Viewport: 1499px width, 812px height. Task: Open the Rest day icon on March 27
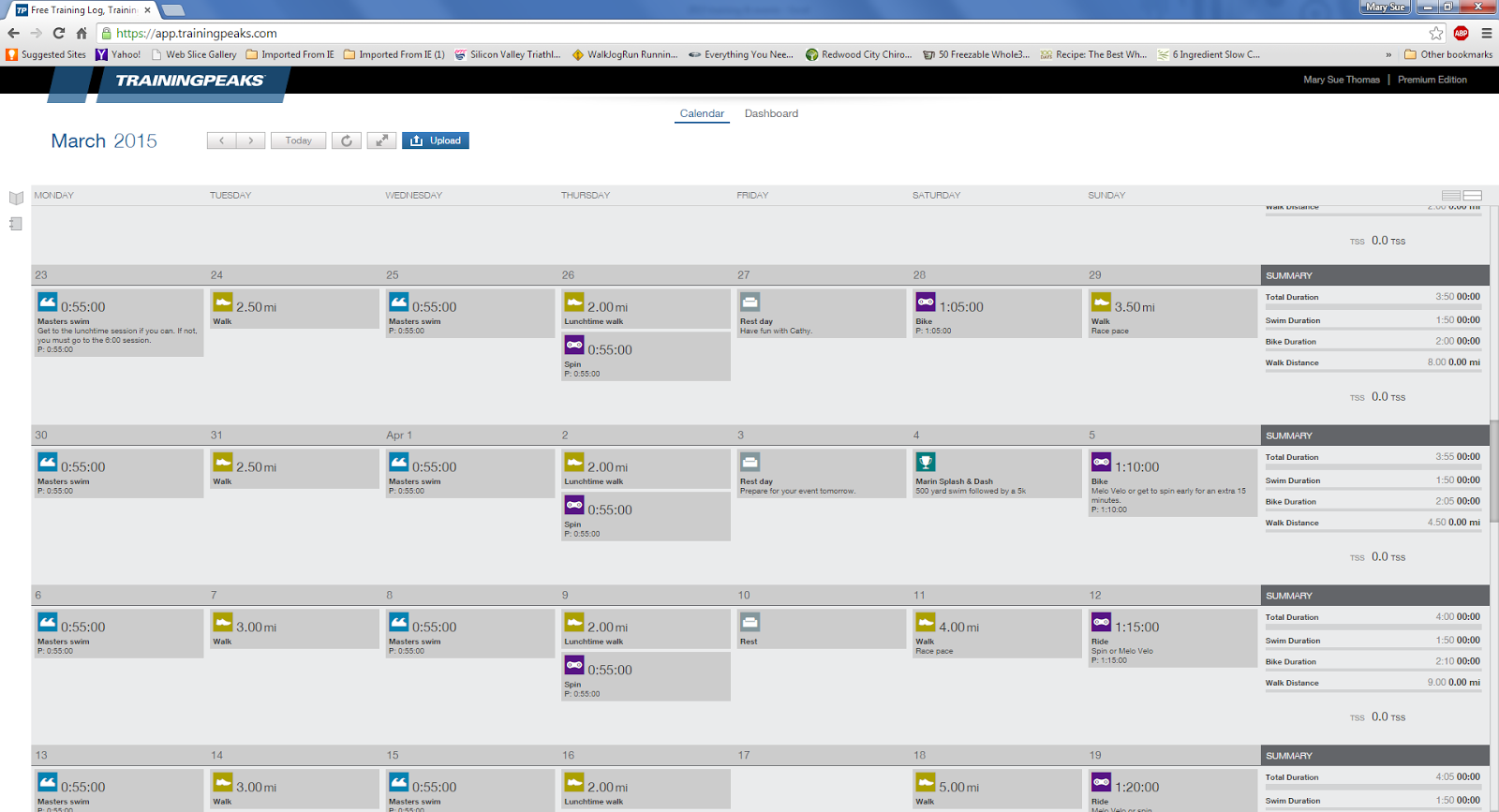pyautogui.click(x=750, y=303)
